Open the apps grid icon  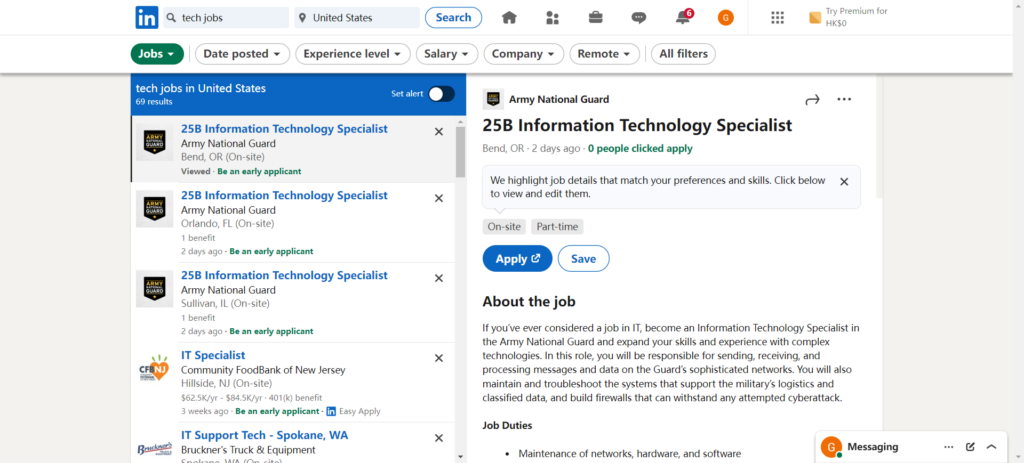[777, 18]
